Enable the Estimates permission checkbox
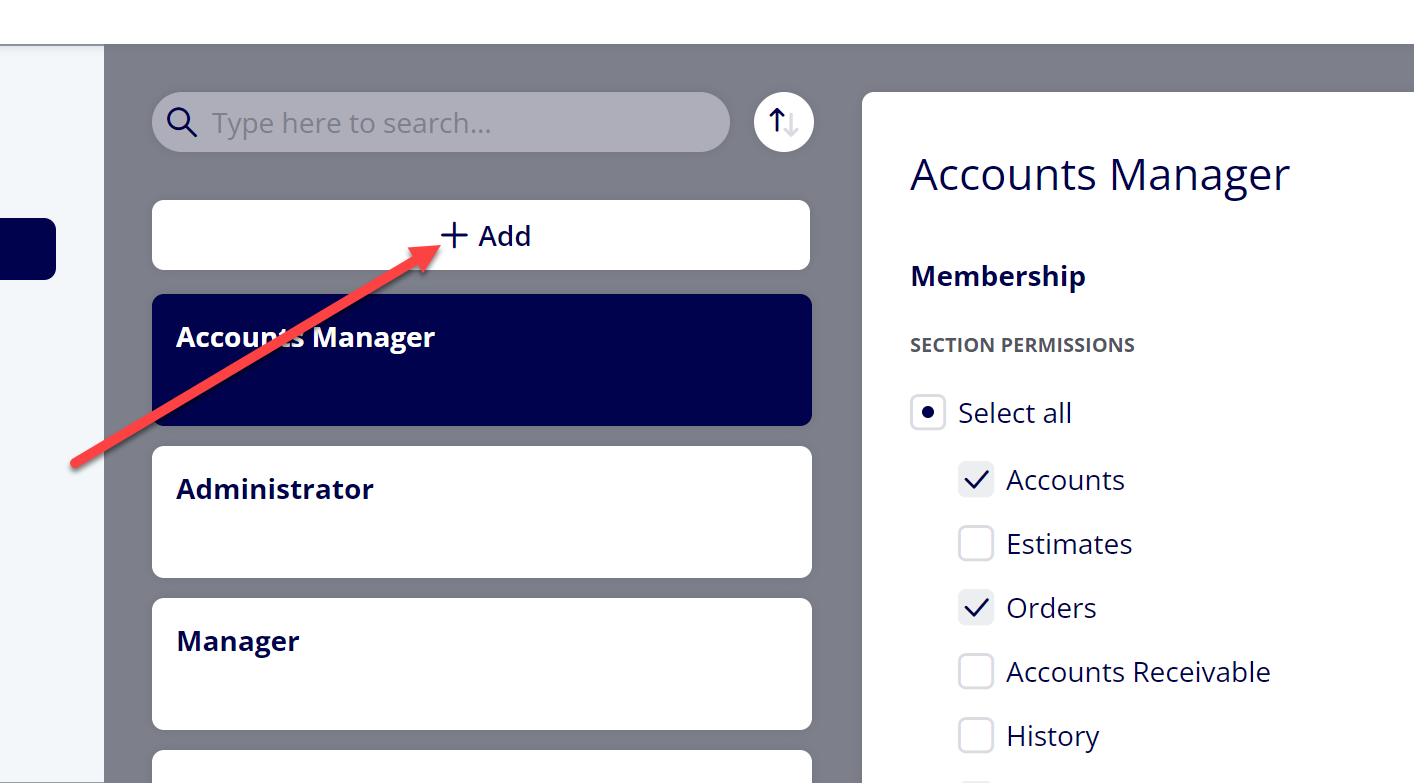 [976, 544]
